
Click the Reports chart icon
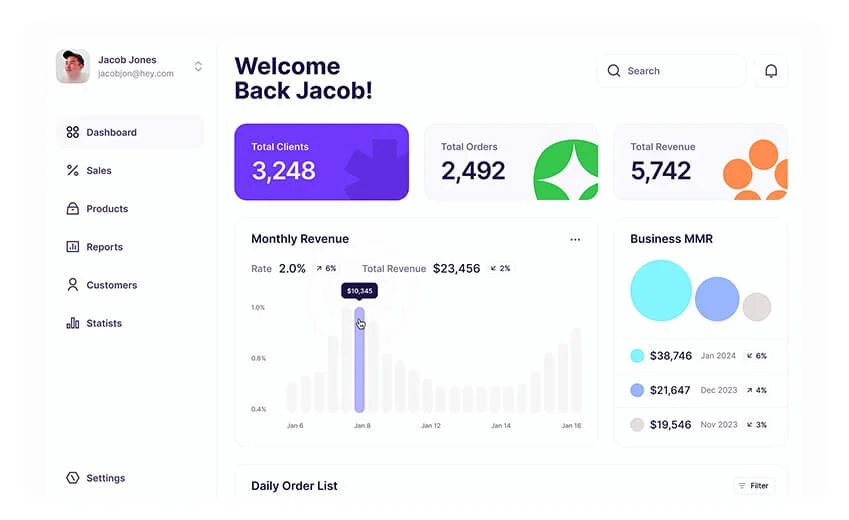72,247
